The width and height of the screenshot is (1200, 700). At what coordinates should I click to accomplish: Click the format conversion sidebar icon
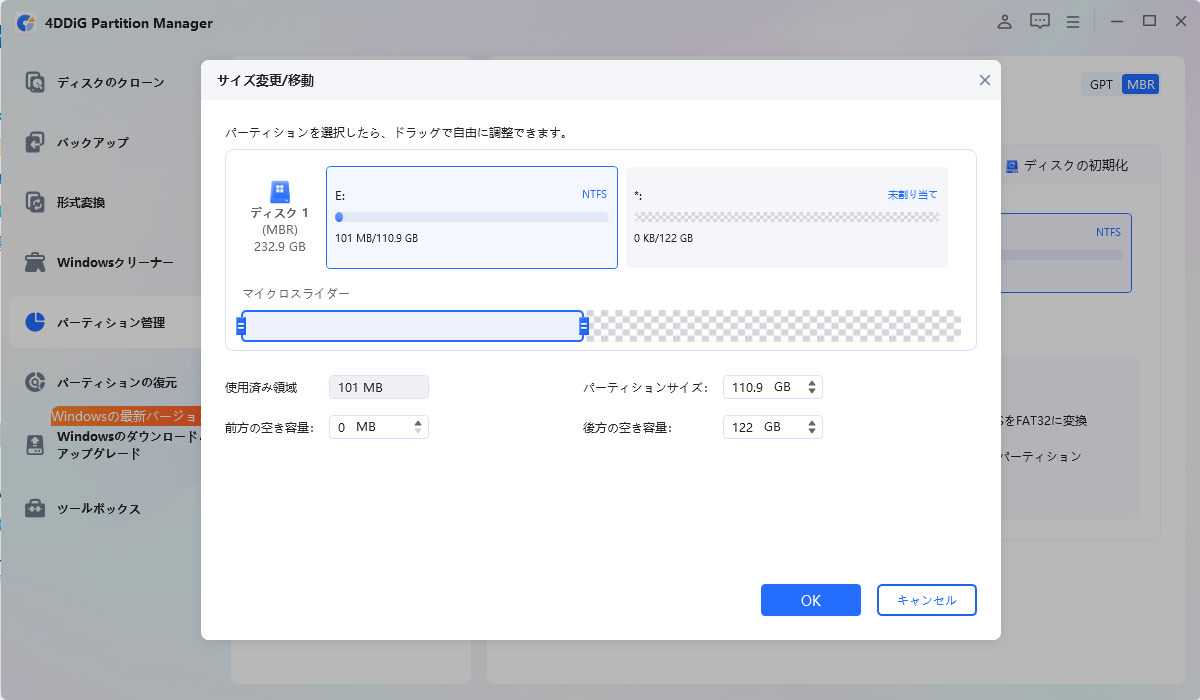pyautogui.click(x=35, y=202)
